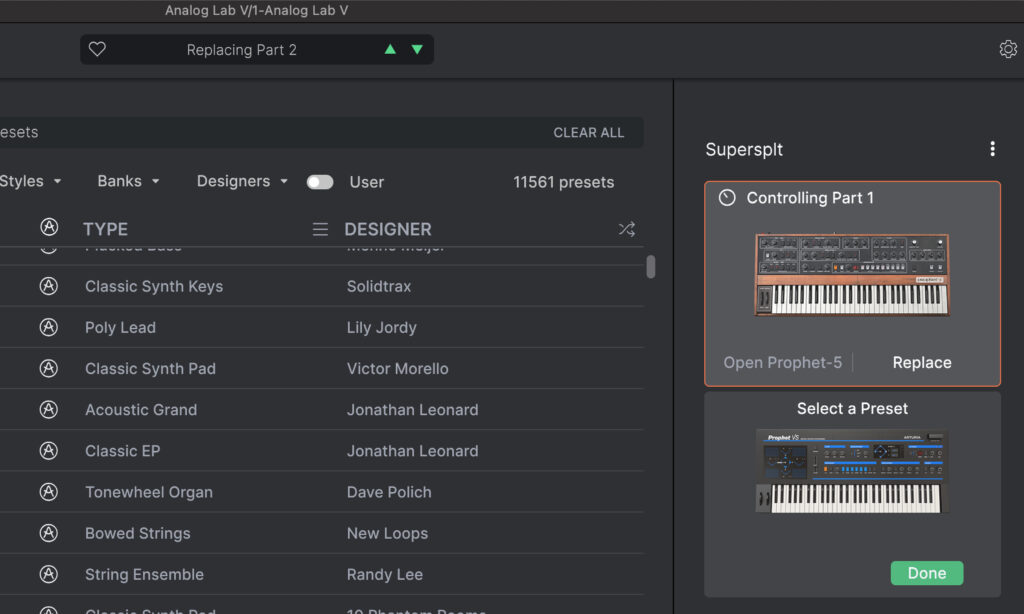Click designer name Dave Polich
The height and width of the screenshot is (614, 1024).
pyautogui.click(x=389, y=492)
